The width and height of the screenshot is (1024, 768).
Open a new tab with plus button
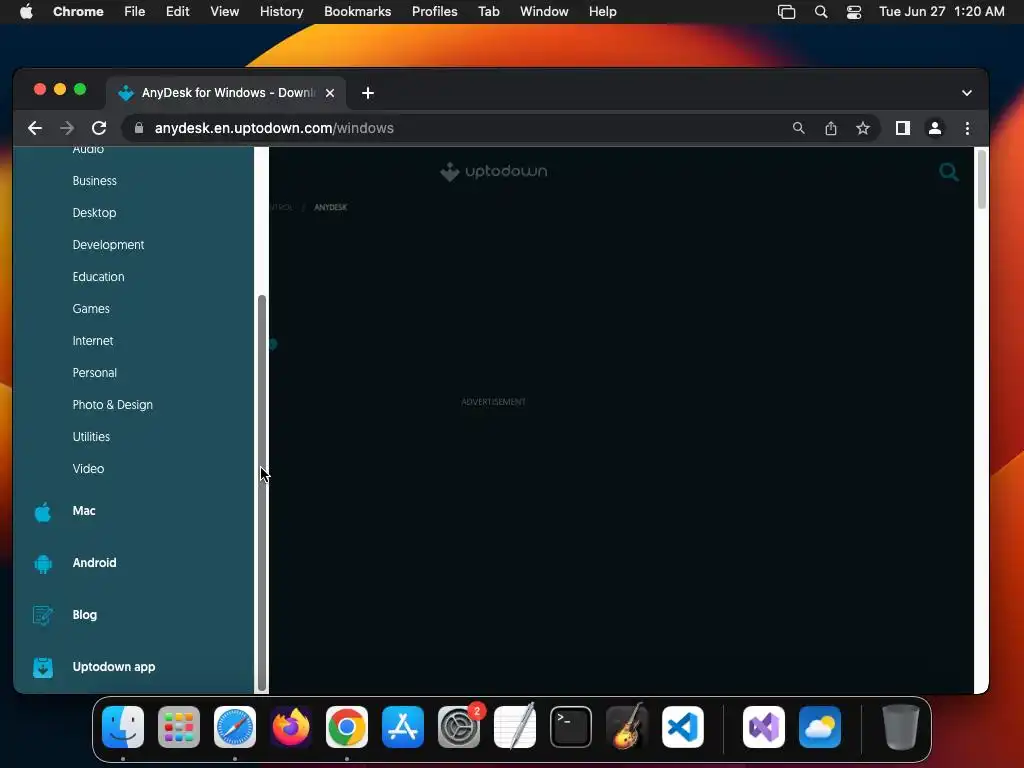368,93
